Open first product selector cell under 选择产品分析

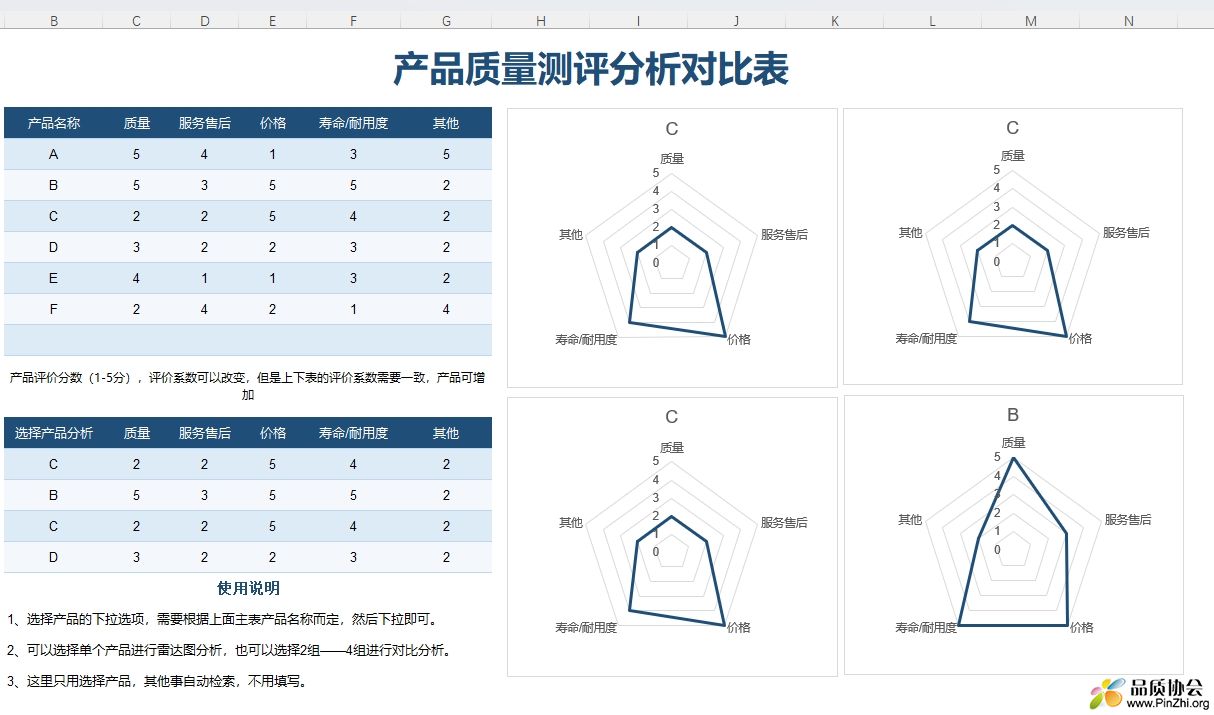pyautogui.click(x=54, y=464)
